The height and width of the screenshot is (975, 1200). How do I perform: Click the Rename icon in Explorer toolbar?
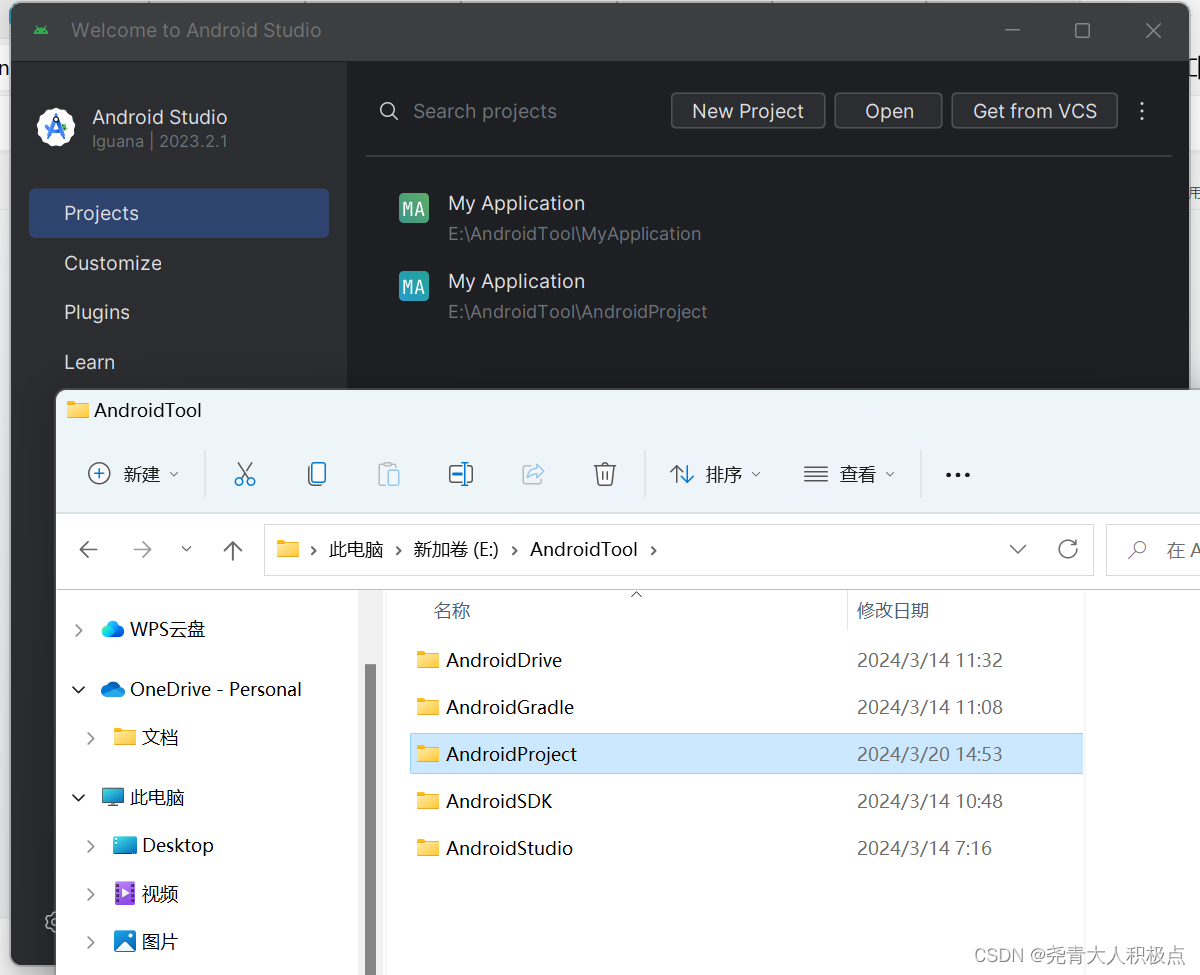(461, 474)
